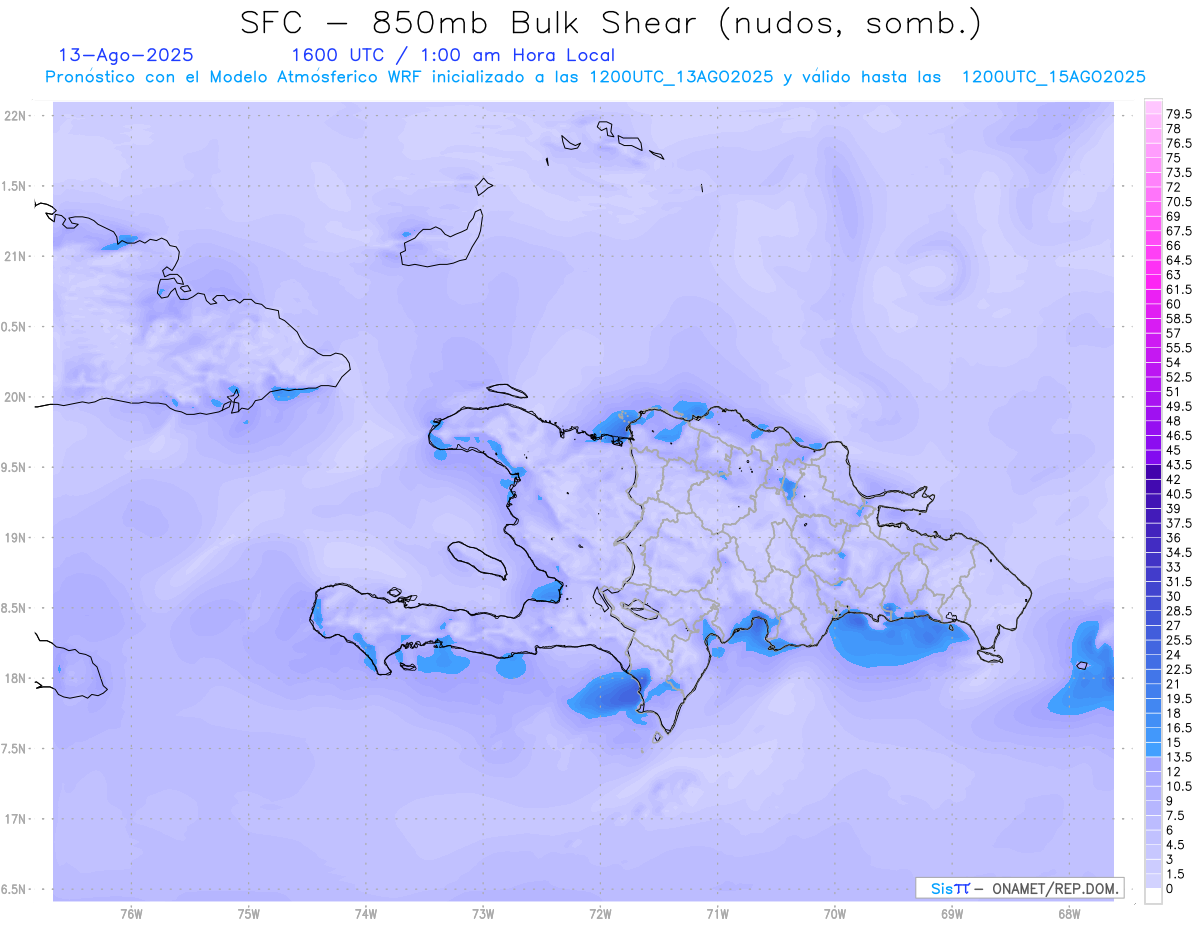
Task: Click the 55.5 colorbar value label
Action: pyautogui.click(x=1180, y=348)
